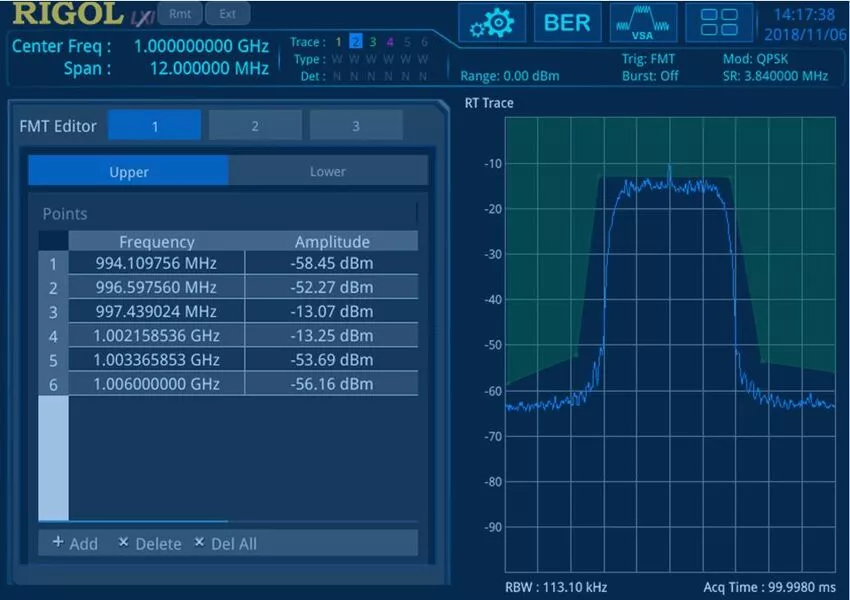Screen dimensions: 850x600
Task: Click the Rmt indicator
Action: [180, 14]
